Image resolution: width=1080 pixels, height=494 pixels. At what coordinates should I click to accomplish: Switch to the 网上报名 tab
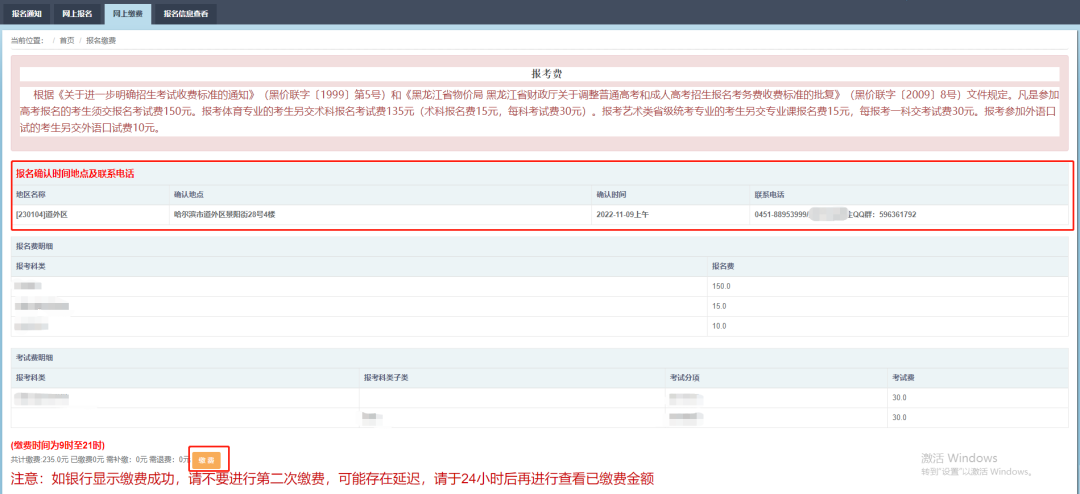coord(77,13)
